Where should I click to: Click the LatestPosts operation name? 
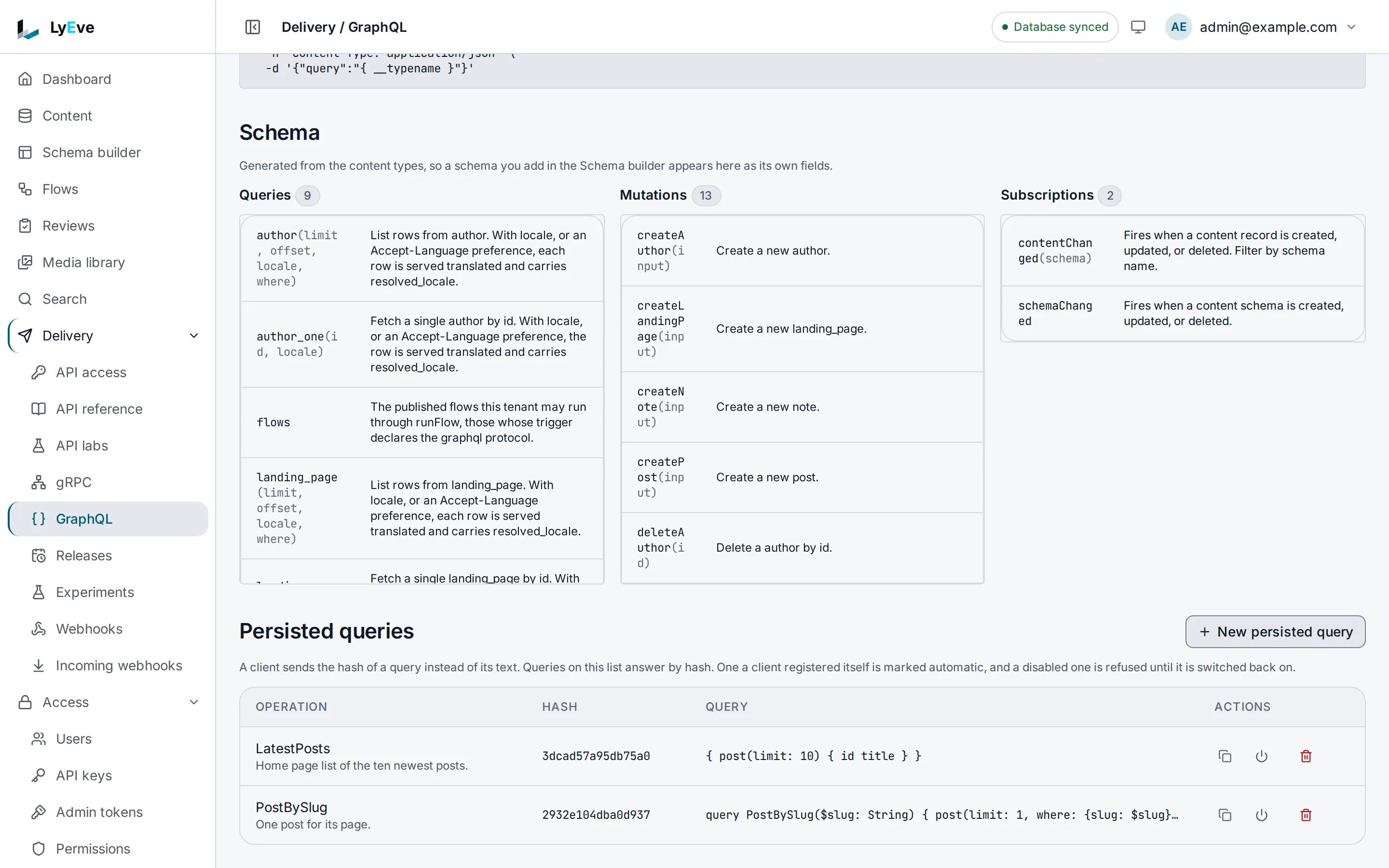(293, 748)
